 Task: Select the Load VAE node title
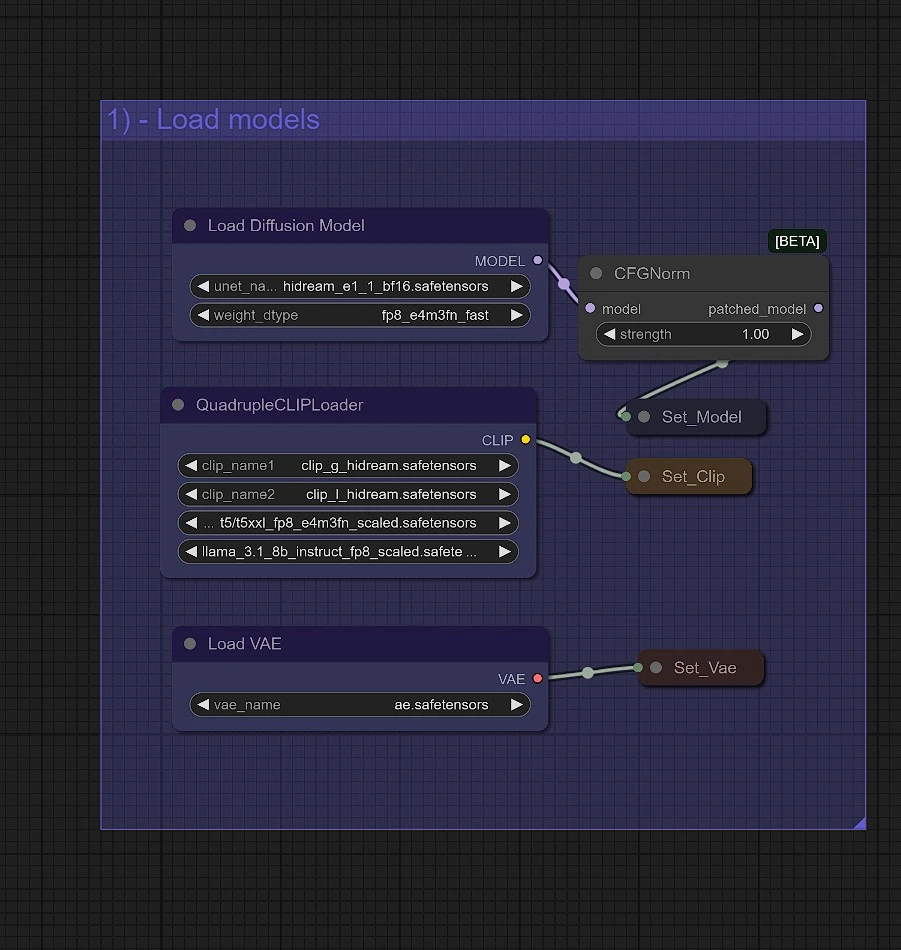(x=361, y=643)
